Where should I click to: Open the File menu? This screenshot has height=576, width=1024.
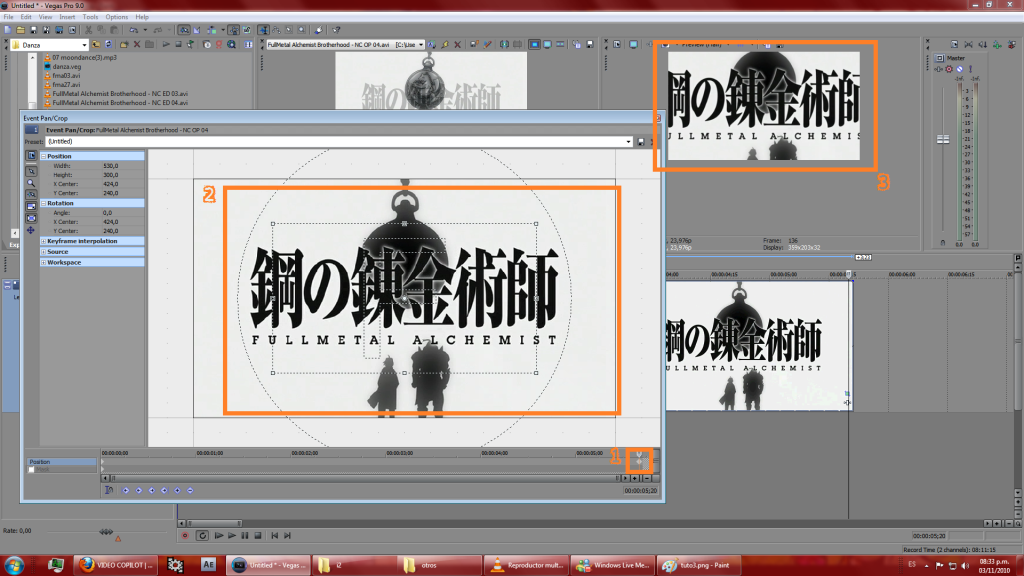8,17
